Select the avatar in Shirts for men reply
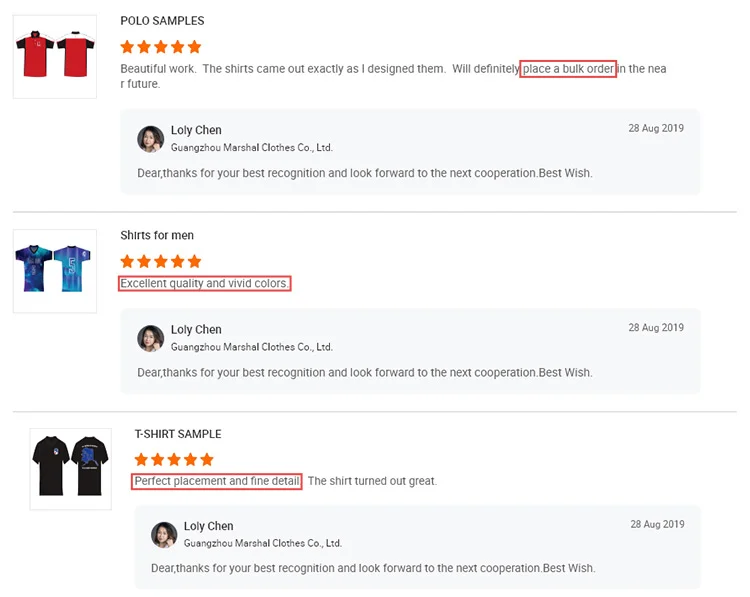 click(150, 338)
